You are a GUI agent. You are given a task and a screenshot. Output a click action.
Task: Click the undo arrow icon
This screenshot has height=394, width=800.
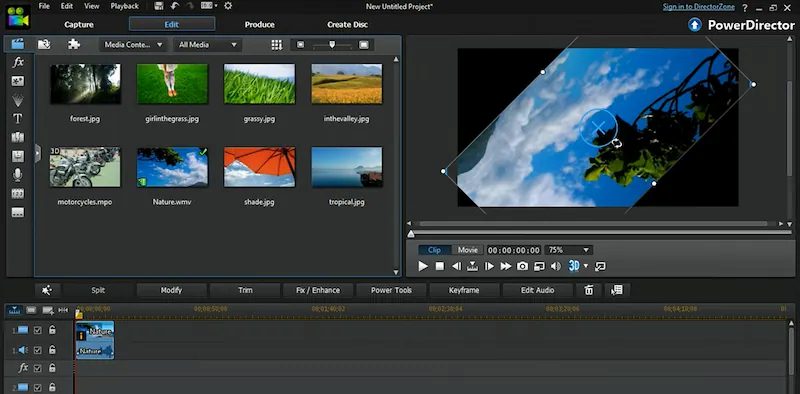[175, 6]
